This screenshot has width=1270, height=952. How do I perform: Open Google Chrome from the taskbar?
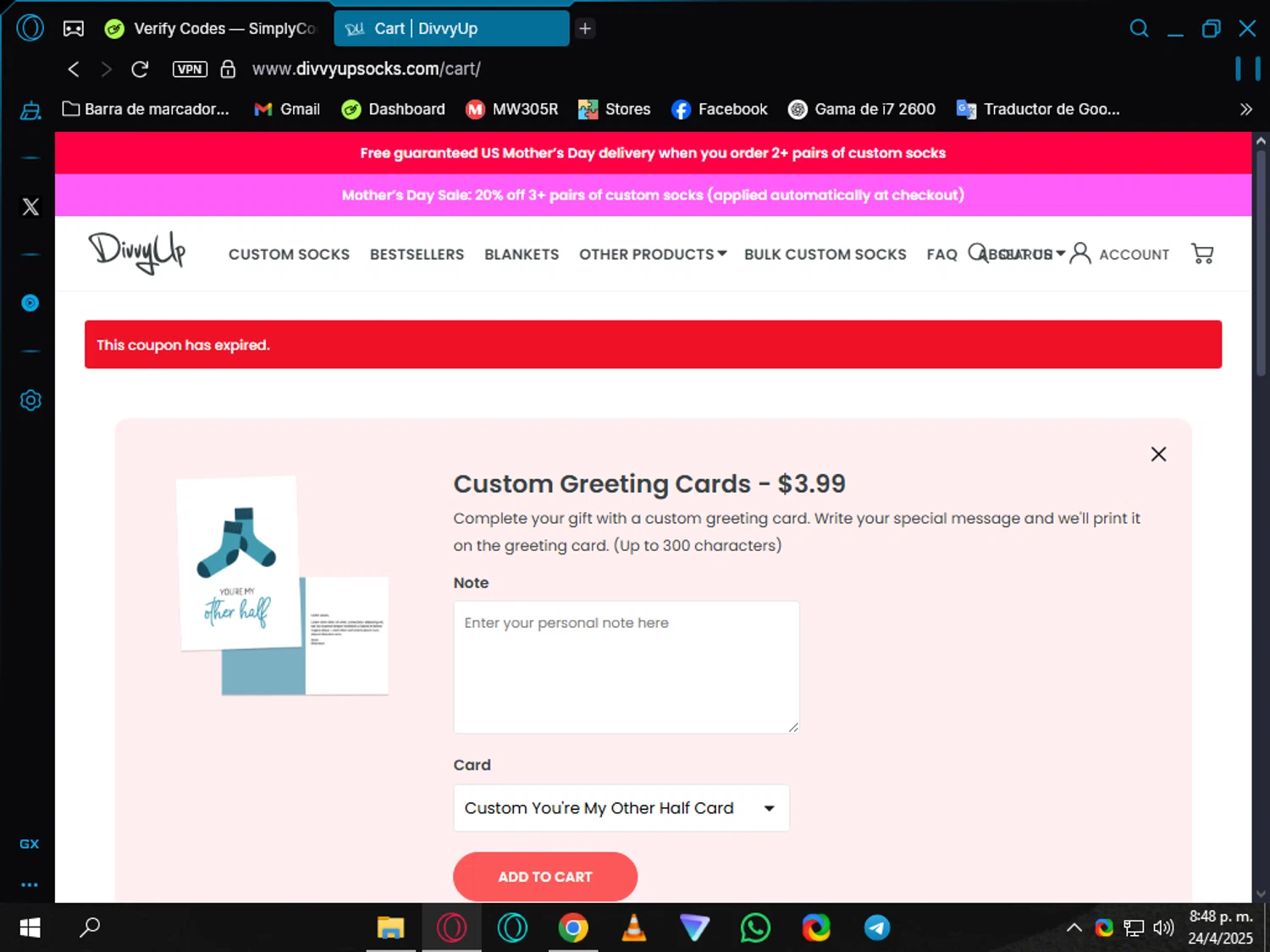click(573, 928)
